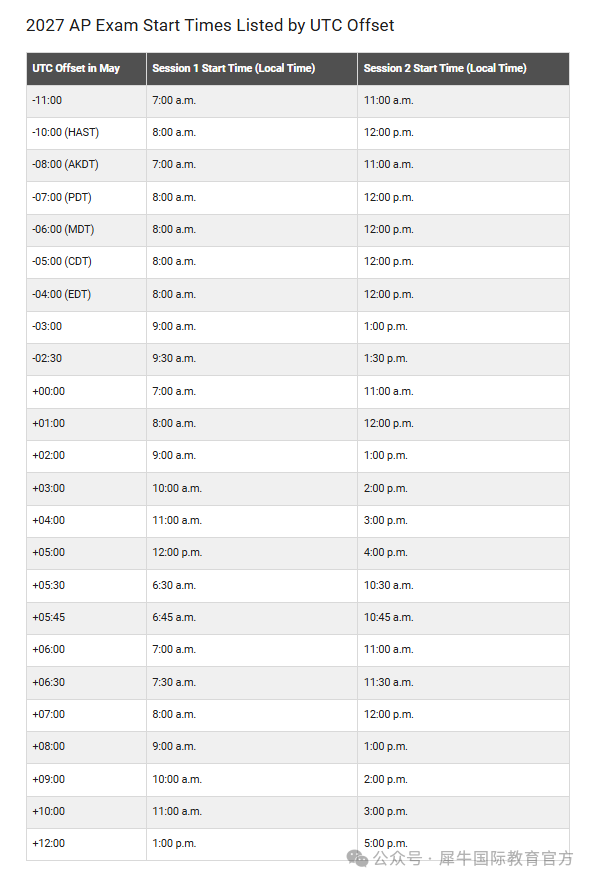The image size is (593, 882).
Task: Click the -06:00 (MDT) offset cell
Action: tap(87, 230)
